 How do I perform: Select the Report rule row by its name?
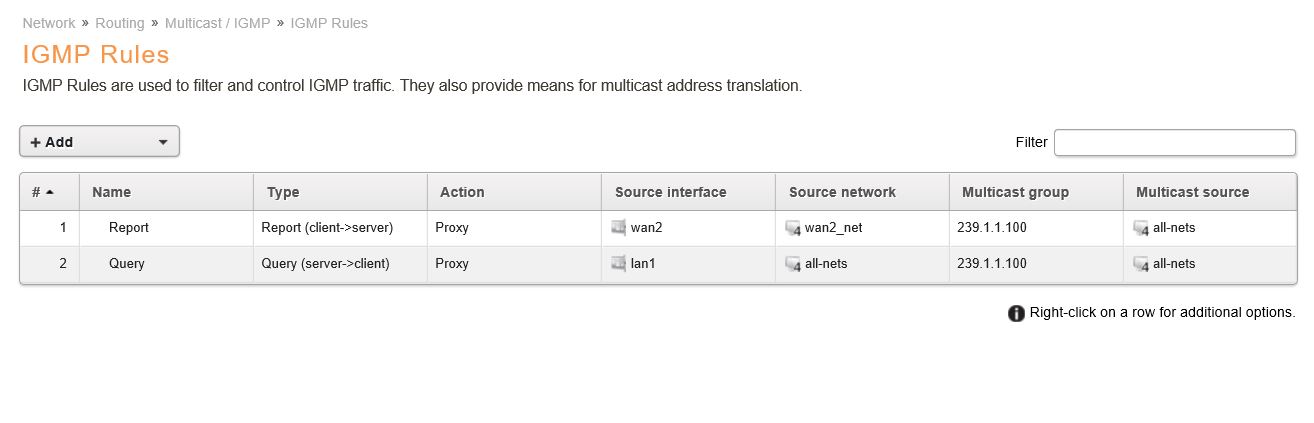(x=129, y=228)
